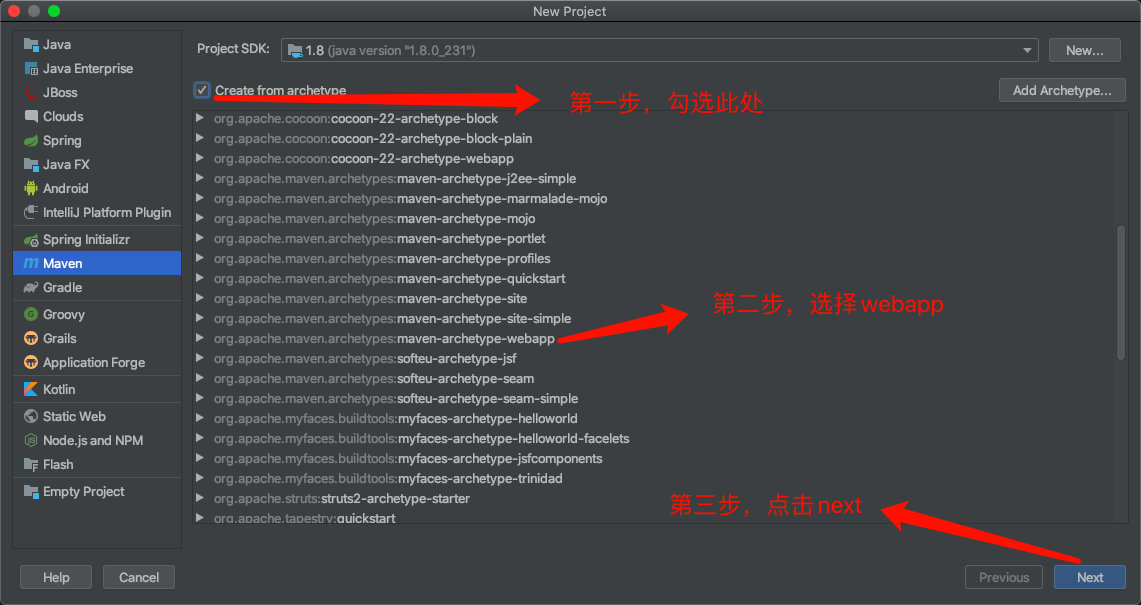This screenshot has height=605, width=1141.
Task: Select myfaces-archetype-helloworld-facelets entry
Action: pos(421,438)
